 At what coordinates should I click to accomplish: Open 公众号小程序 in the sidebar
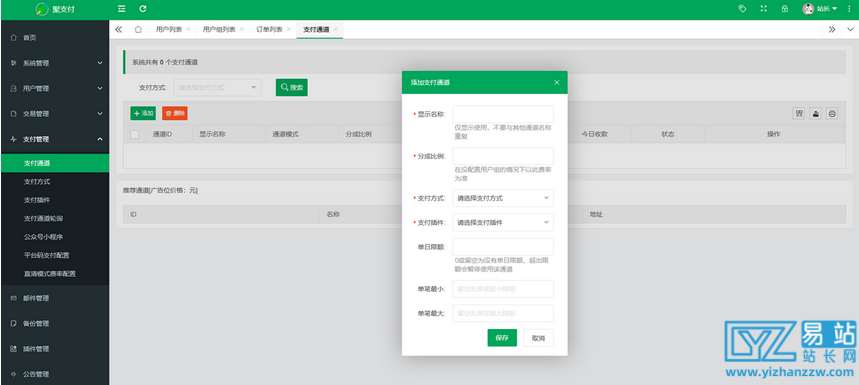[55, 237]
